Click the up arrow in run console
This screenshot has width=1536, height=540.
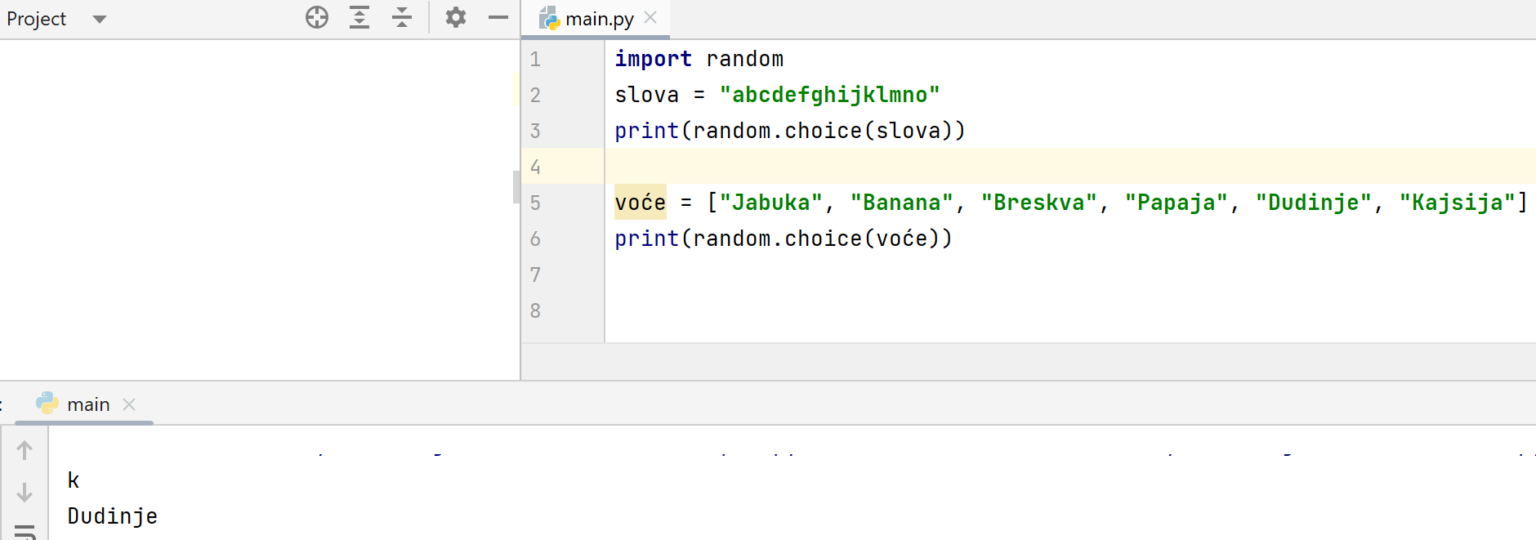pyautogui.click(x=25, y=451)
